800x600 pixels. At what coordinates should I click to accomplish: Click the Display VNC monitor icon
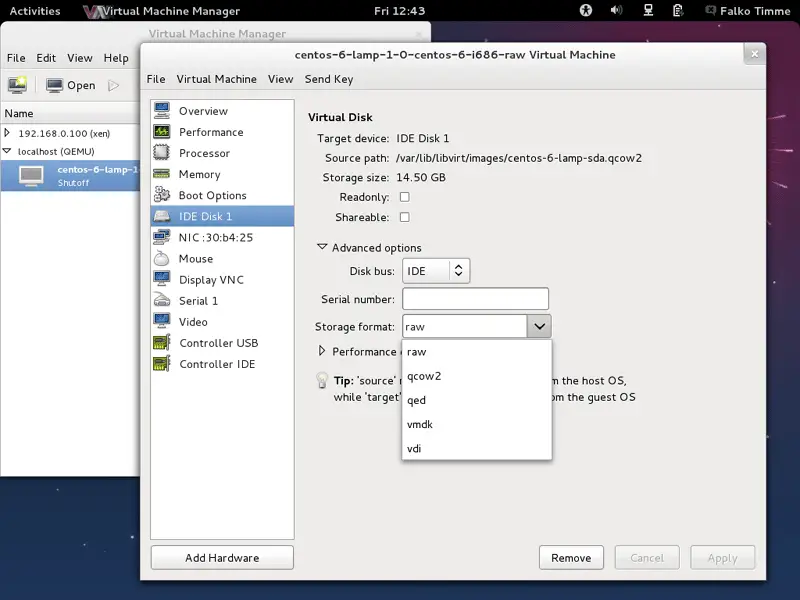click(162, 279)
